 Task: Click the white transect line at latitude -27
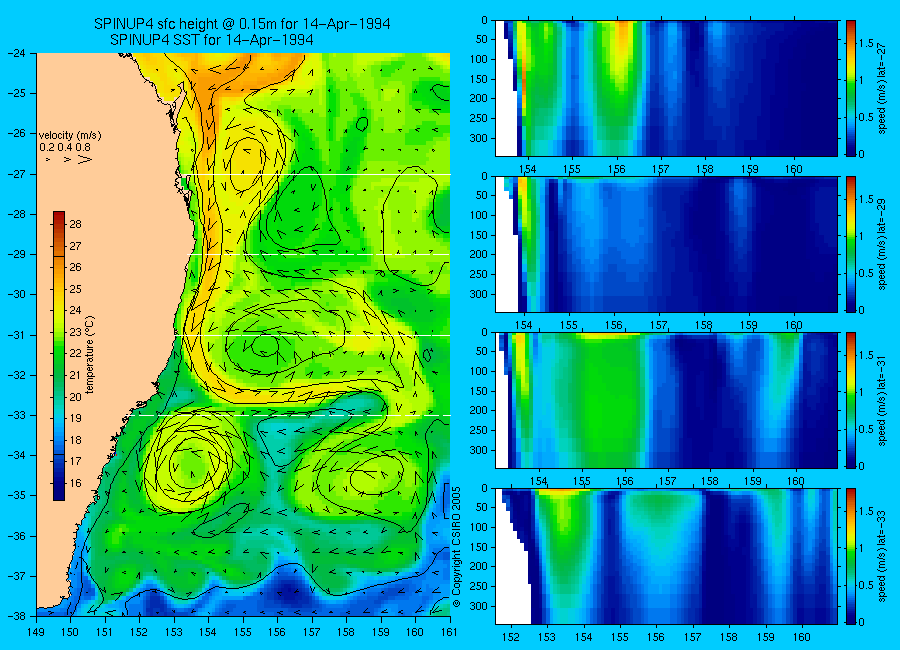[320, 175]
